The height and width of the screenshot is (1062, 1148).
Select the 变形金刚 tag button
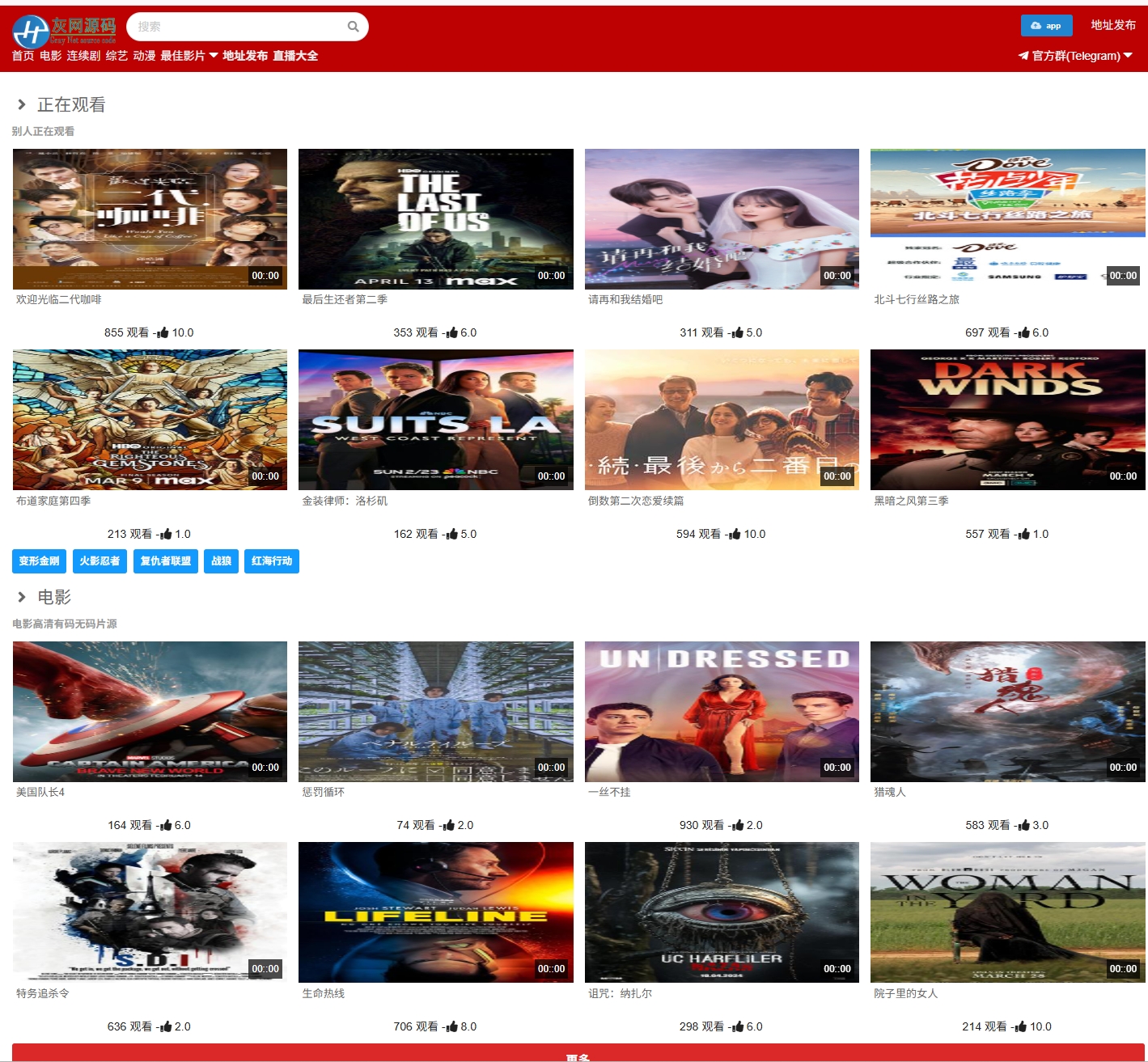[x=39, y=561]
